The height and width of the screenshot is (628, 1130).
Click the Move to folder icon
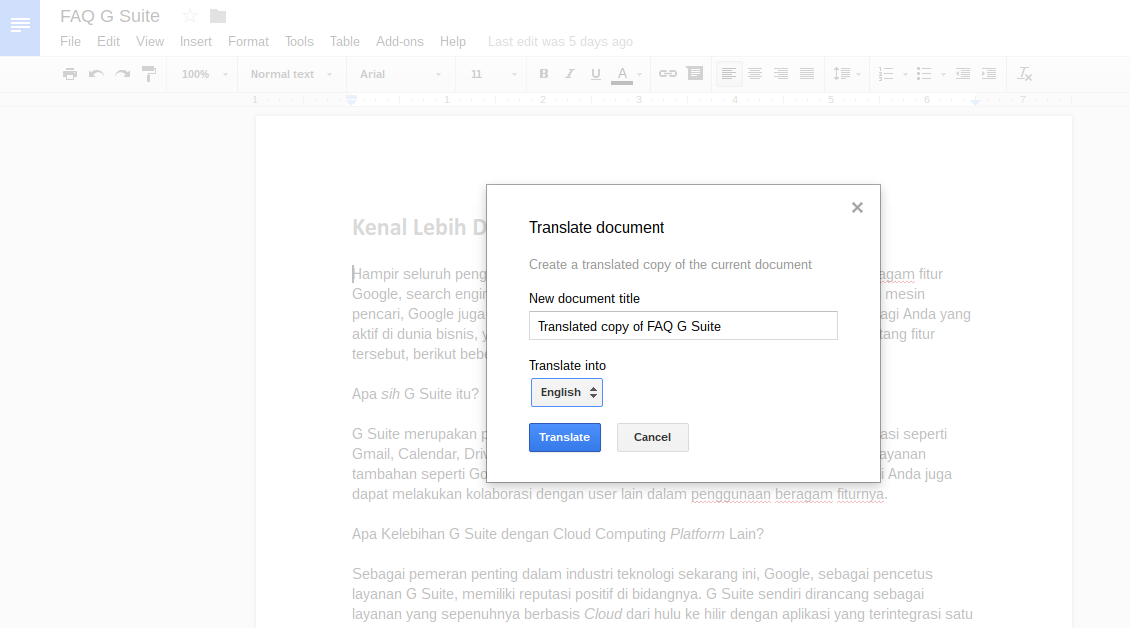click(x=218, y=16)
